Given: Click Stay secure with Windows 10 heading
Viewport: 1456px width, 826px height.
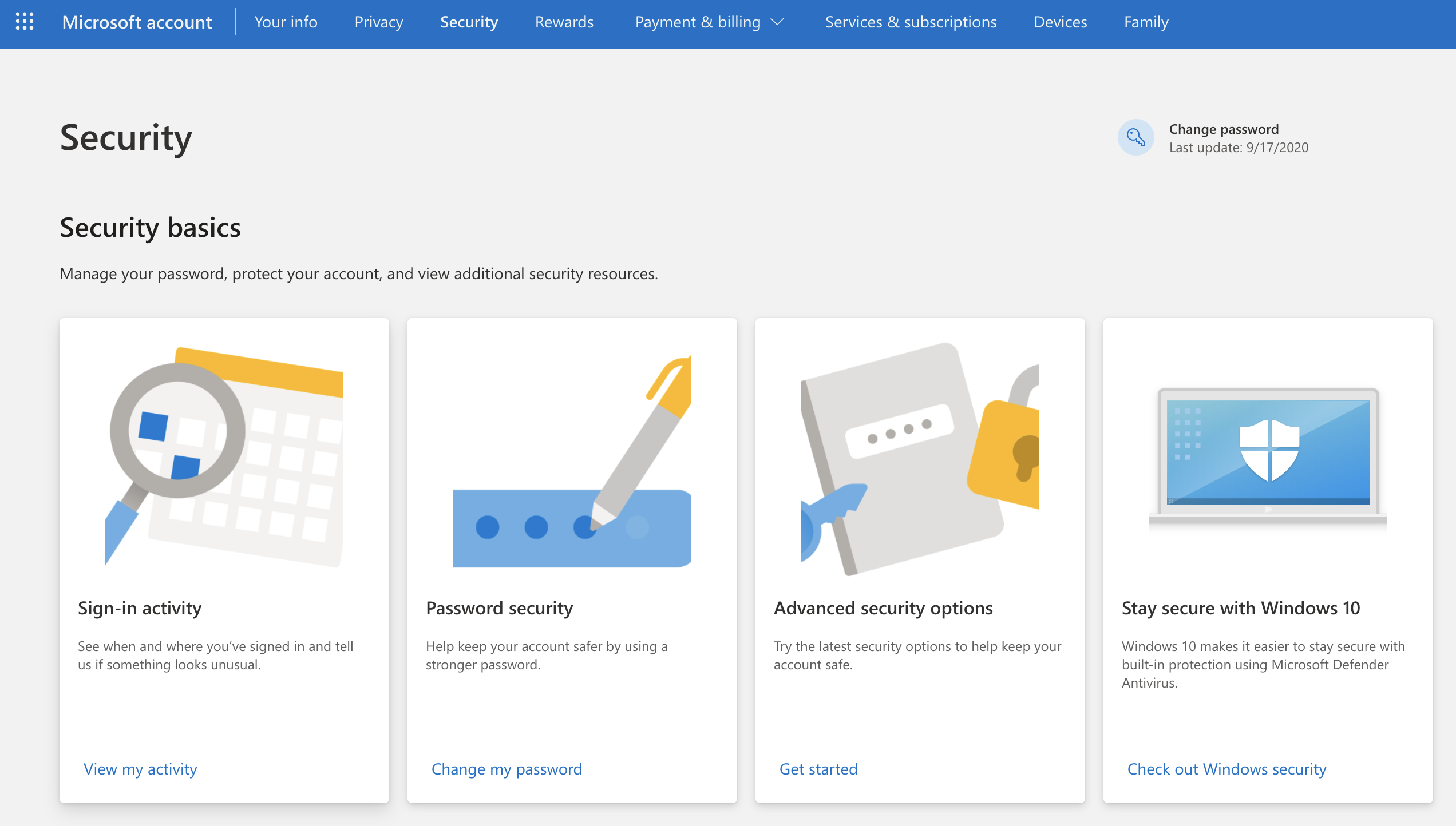Looking at the screenshot, I should click(1241, 608).
